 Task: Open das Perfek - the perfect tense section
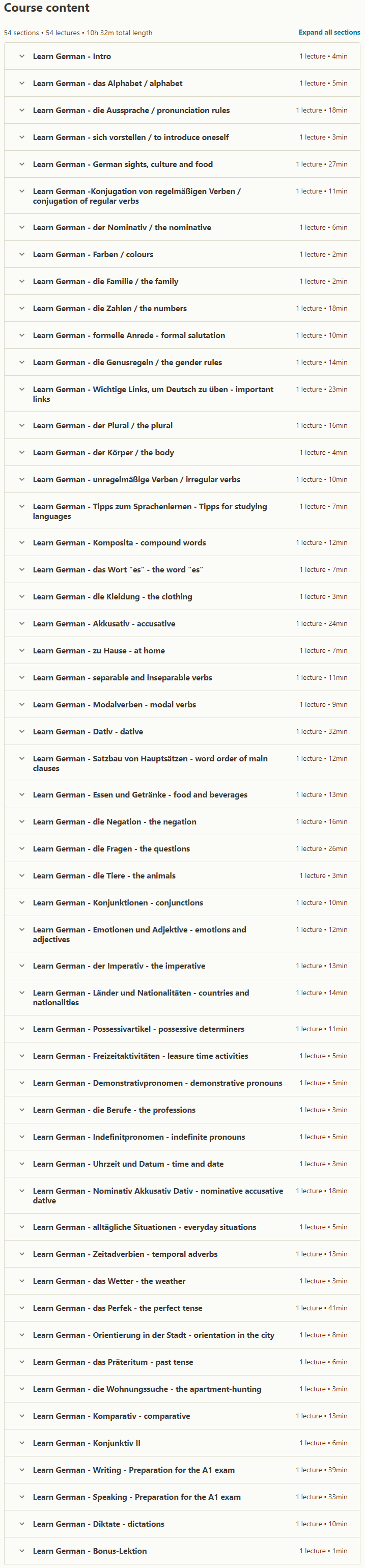tap(182, 1308)
